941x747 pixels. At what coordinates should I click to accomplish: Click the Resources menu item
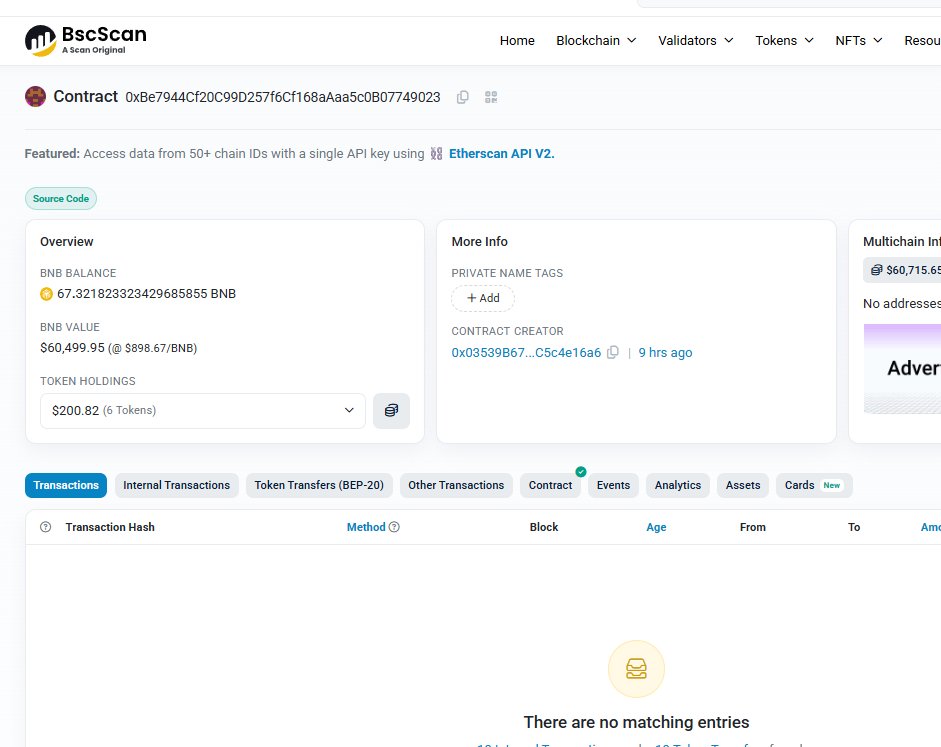pyautogui.click(x=922, y=40)
